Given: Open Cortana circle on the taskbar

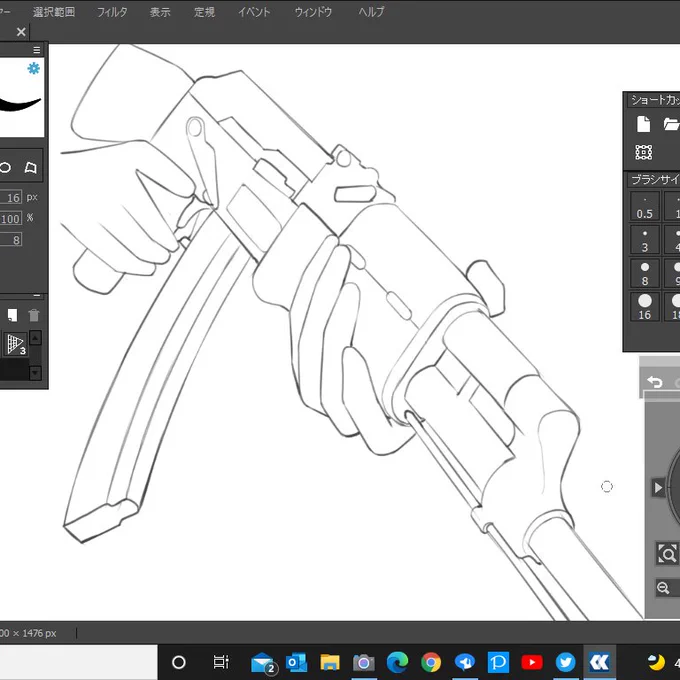Looking at the screenshot, I should [179, 662].
